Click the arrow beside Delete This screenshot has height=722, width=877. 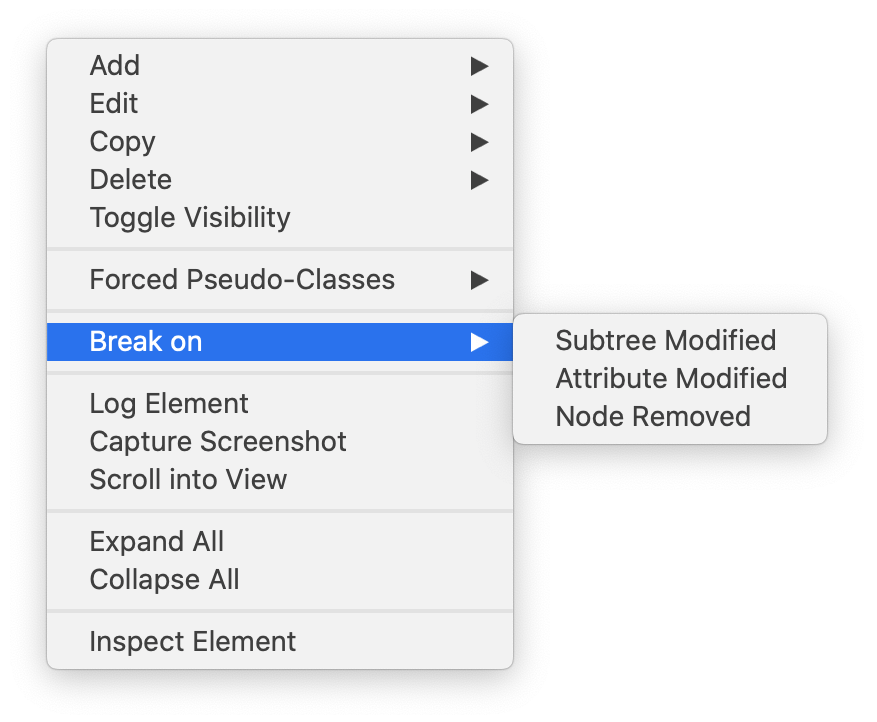(x=480, y=180)
